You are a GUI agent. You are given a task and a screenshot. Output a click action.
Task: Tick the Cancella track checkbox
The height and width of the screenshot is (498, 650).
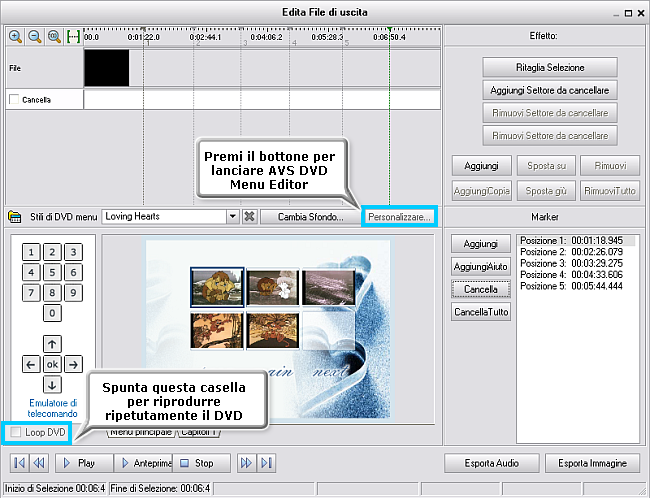[x=14, y=100]
